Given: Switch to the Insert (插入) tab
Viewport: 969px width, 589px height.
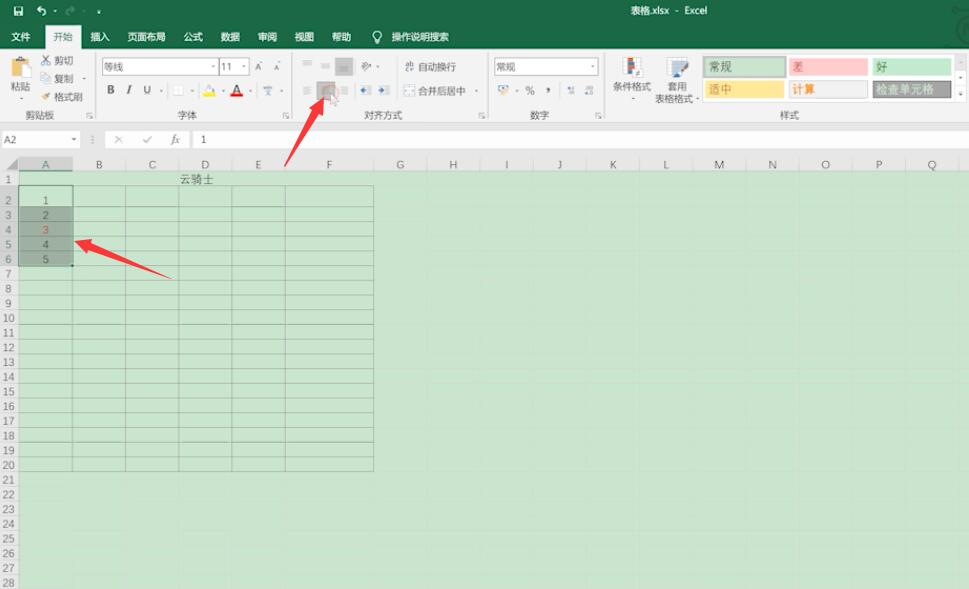Looking at the screenshot, I should [x=99, y=37].
